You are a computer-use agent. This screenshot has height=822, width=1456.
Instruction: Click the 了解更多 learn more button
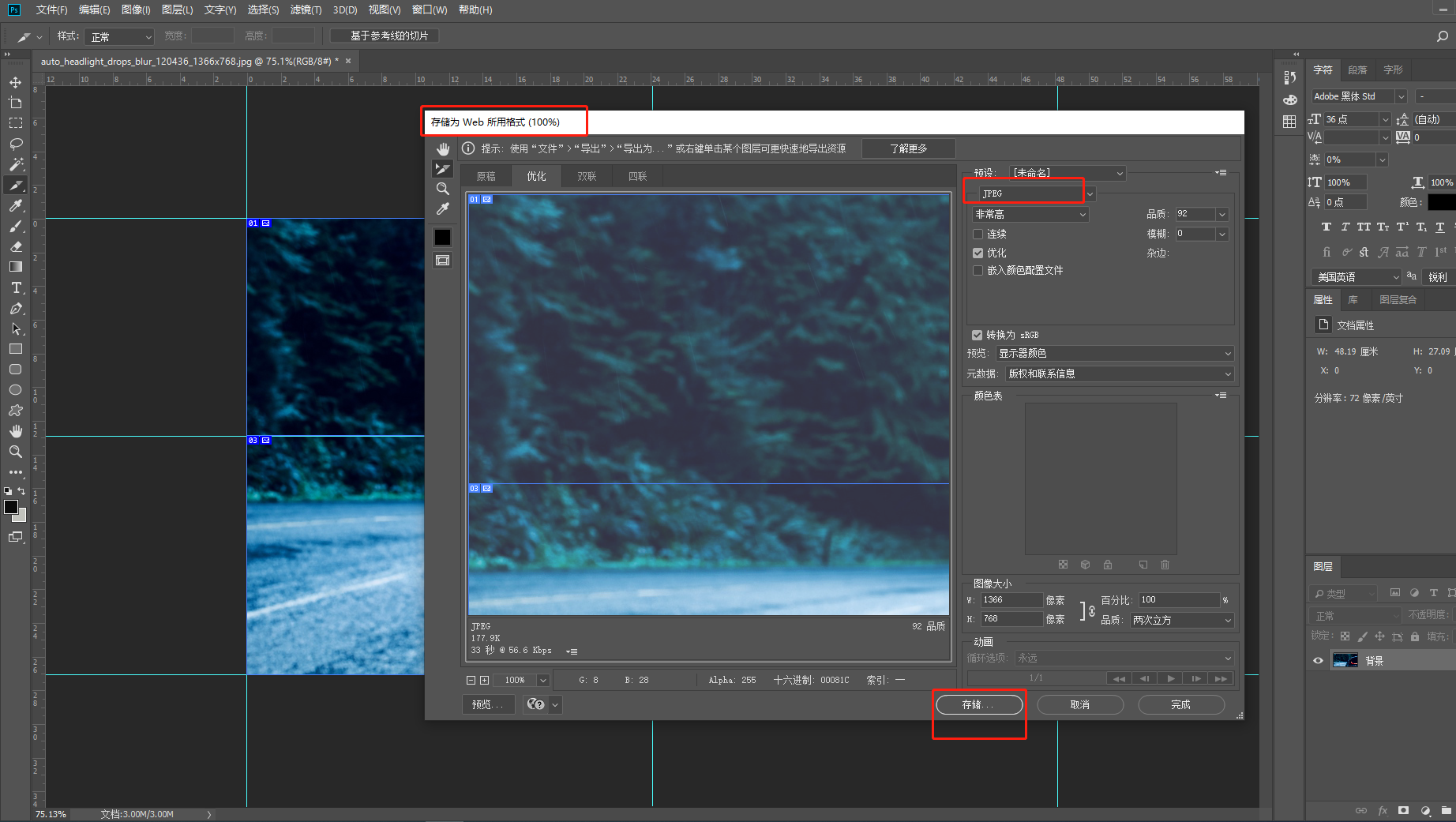click(909, 149)
